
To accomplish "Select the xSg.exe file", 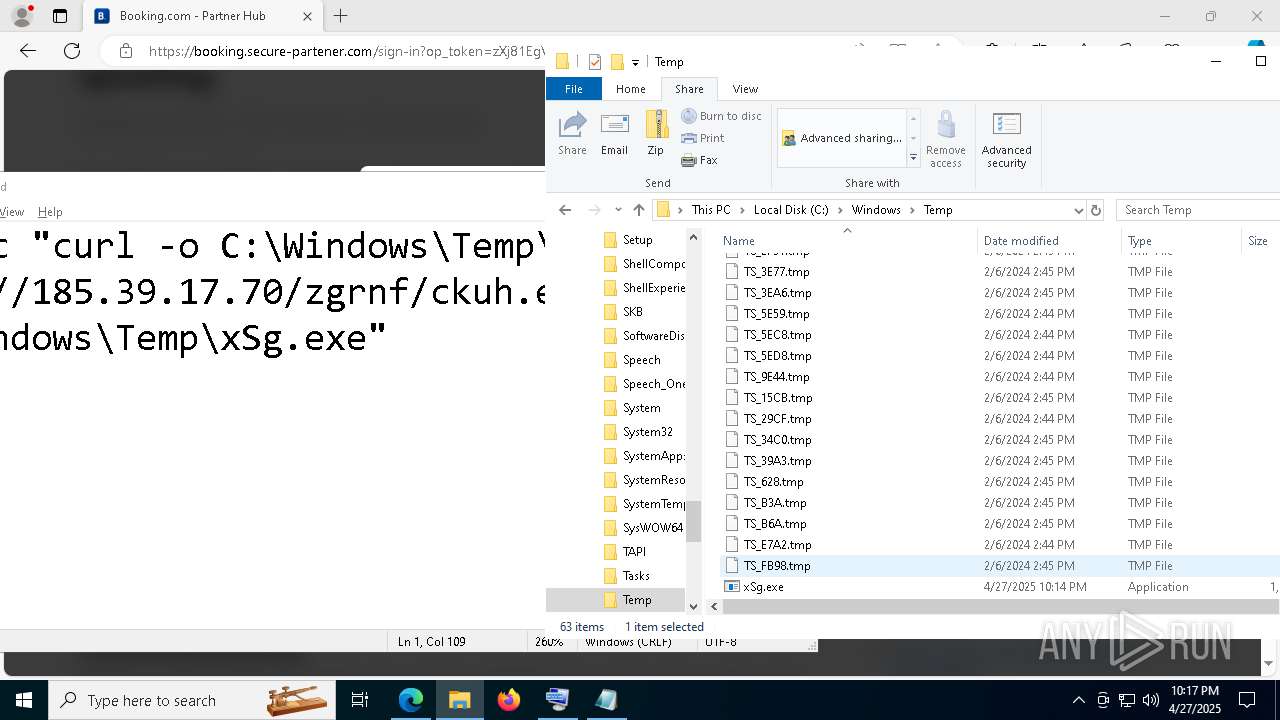I will [763, 587].
